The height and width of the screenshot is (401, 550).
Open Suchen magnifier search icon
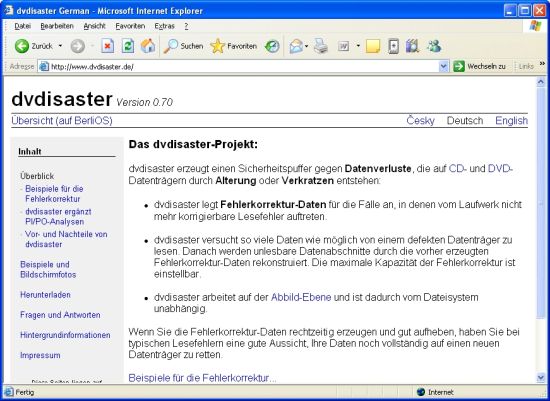click(171, 46)
